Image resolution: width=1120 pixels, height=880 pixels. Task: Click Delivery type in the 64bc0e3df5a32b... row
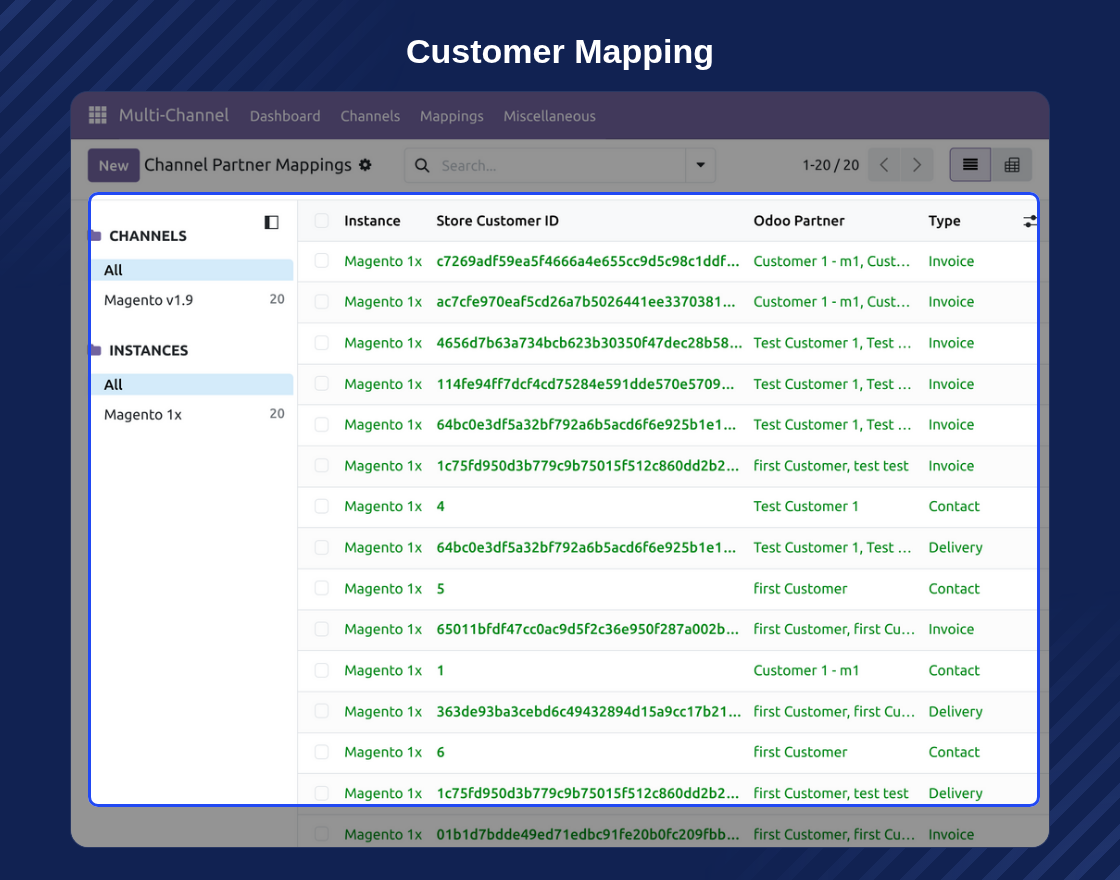tap(955, 547)
